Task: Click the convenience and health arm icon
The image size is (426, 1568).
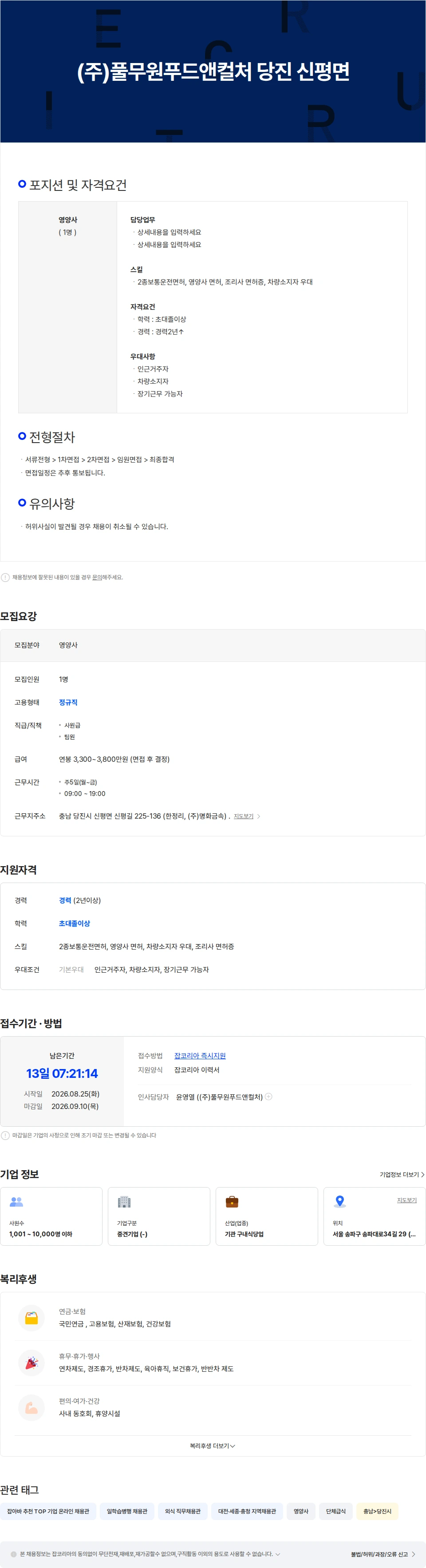Action: (x=32, y=1407)
